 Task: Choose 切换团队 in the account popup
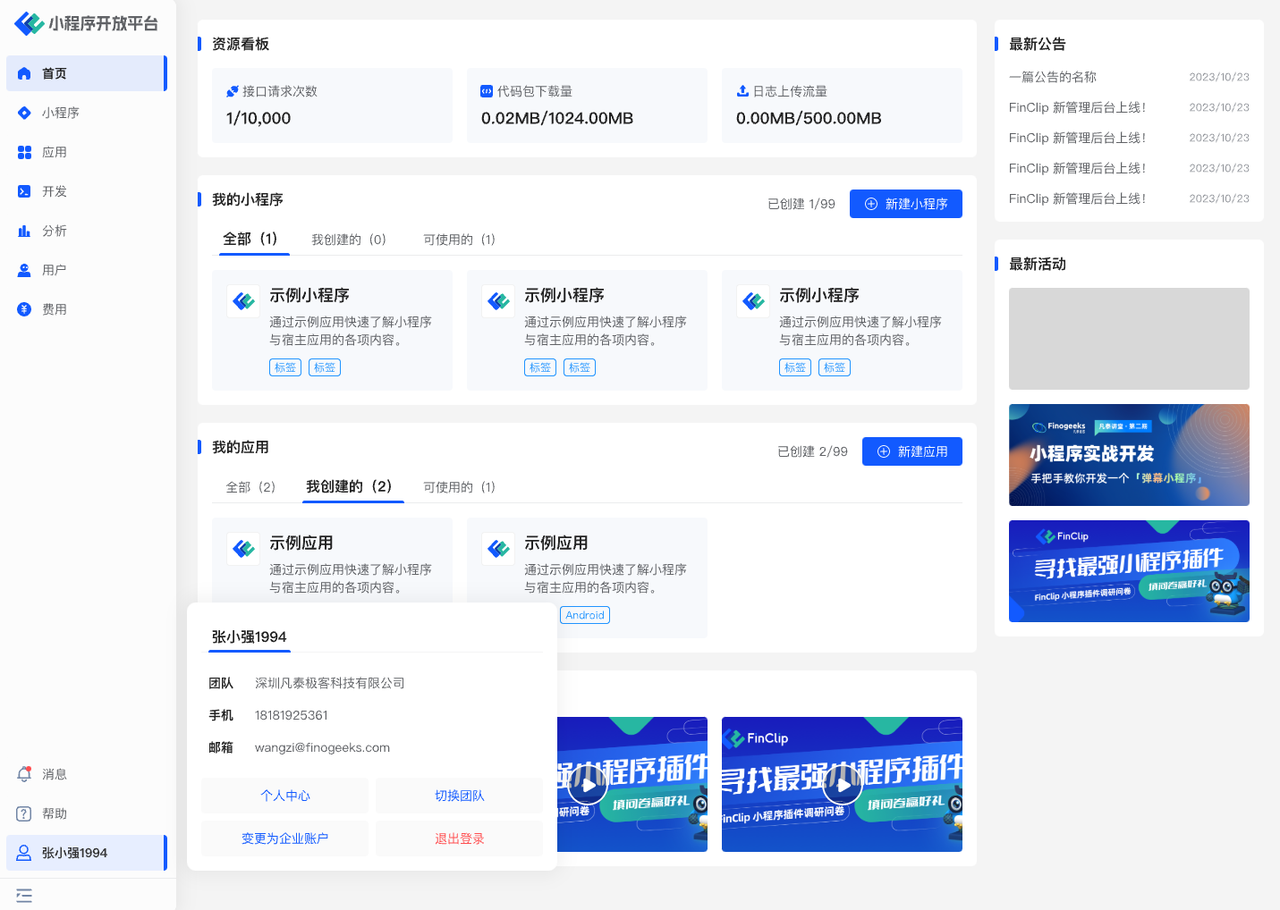coord(459,796)
